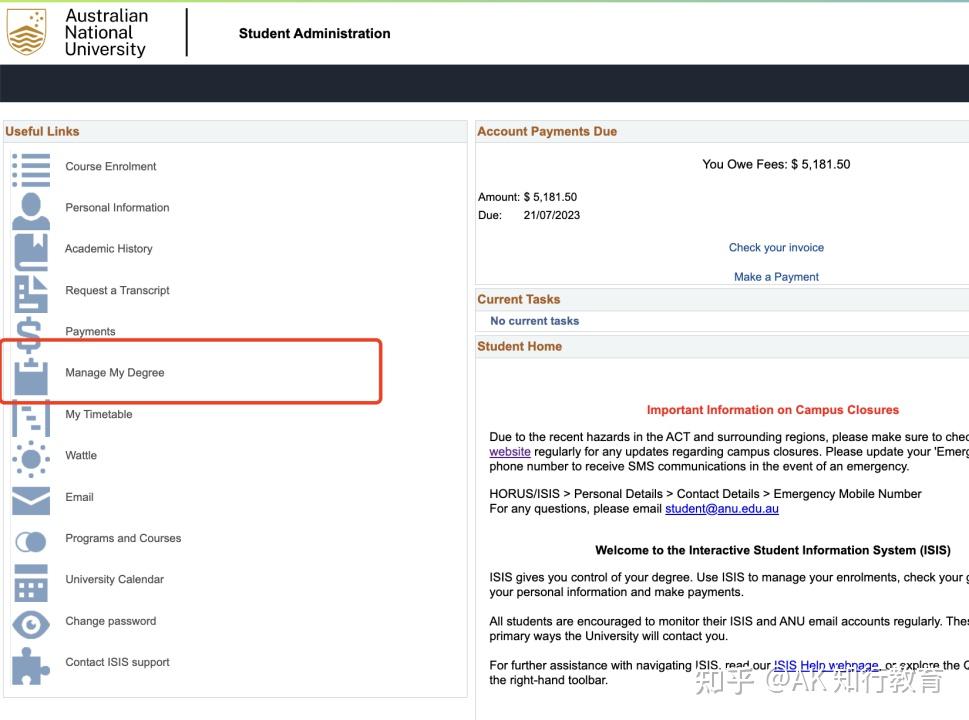
Task: Click the Email envelope icon
Action: coord(31,499)
